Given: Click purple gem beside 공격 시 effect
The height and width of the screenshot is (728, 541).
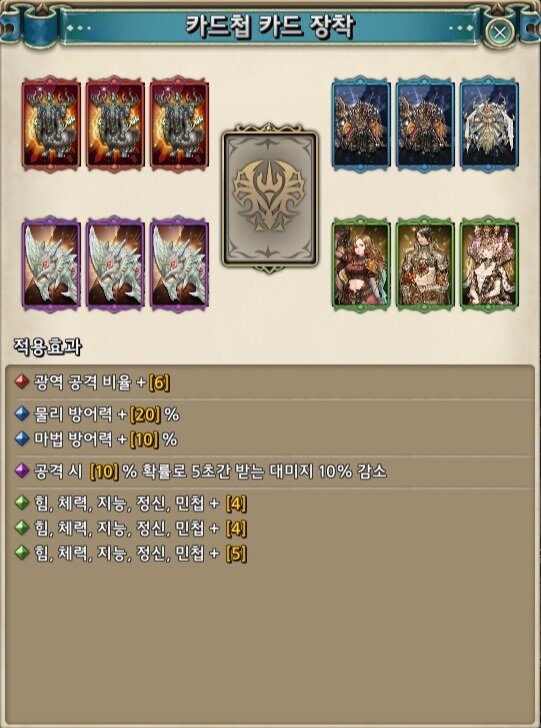Looking at the screenshot, I should [x=21, y=472].
